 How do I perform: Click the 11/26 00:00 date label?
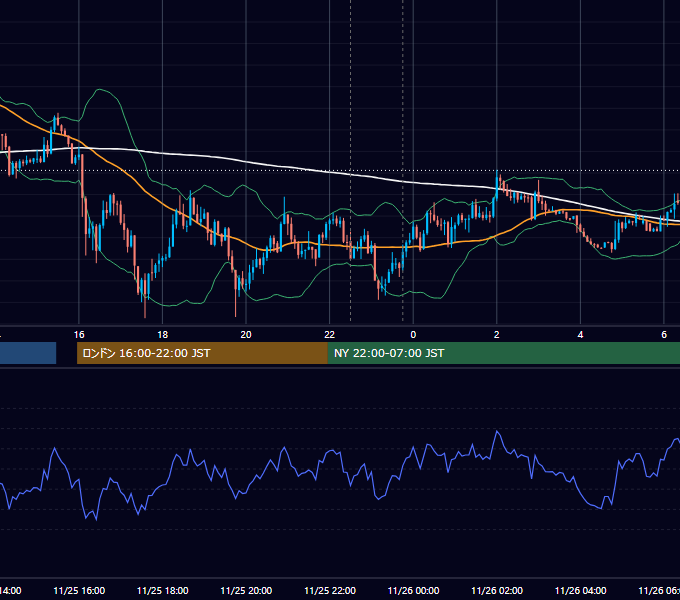pyautogui.click(x=413, y=590)
